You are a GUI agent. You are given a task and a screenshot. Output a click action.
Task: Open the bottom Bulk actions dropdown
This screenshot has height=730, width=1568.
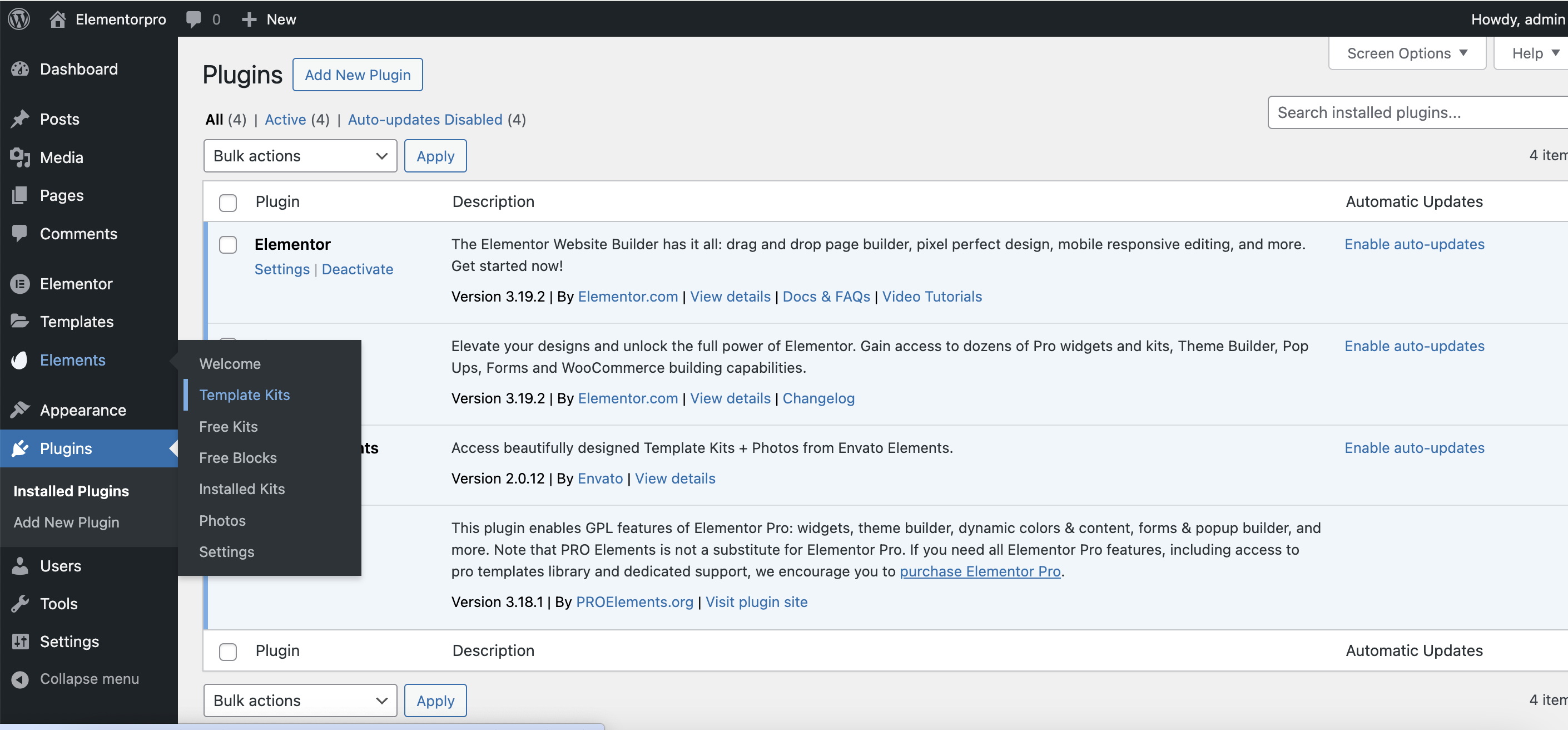point(300,701)
